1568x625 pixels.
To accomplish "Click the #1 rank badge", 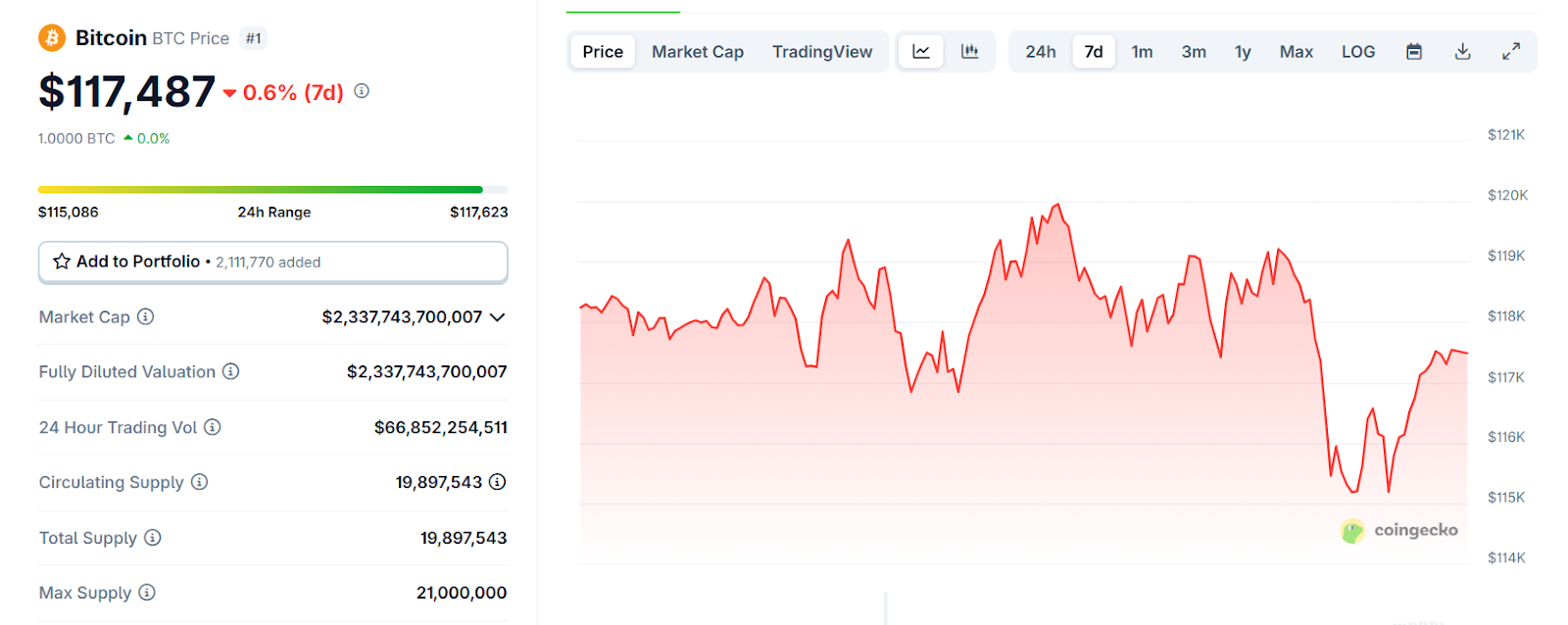I will 254,38.
